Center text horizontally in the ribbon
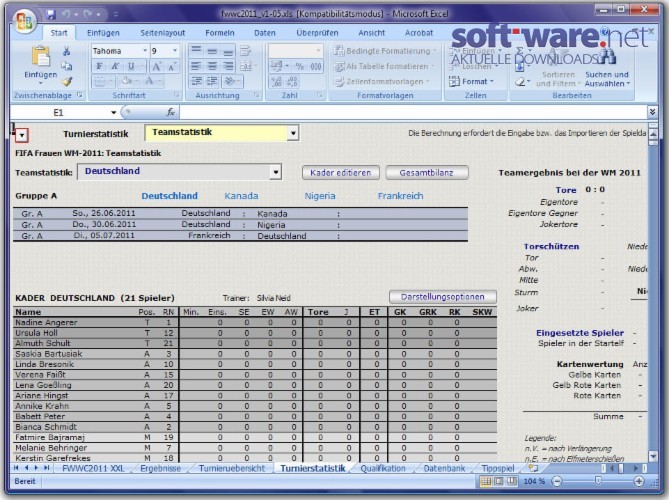Image resolution: width=669 pixels, height=500 pixels. click(212, 66)
